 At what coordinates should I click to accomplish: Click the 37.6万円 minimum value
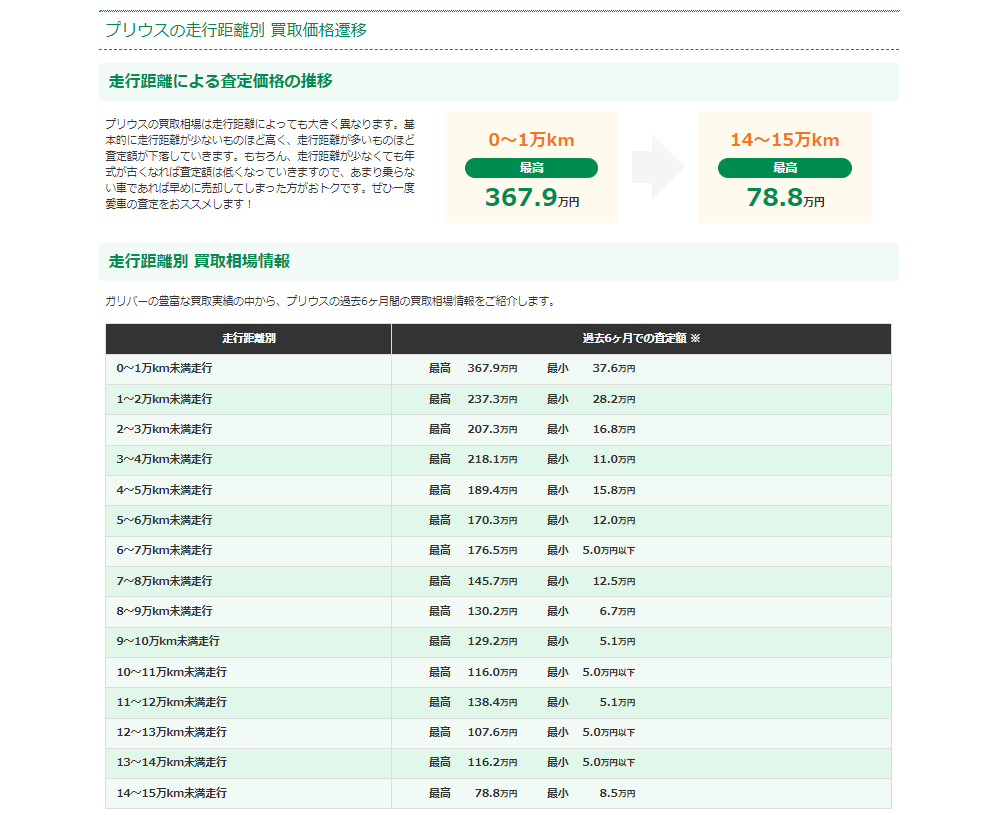pos(614,369)
